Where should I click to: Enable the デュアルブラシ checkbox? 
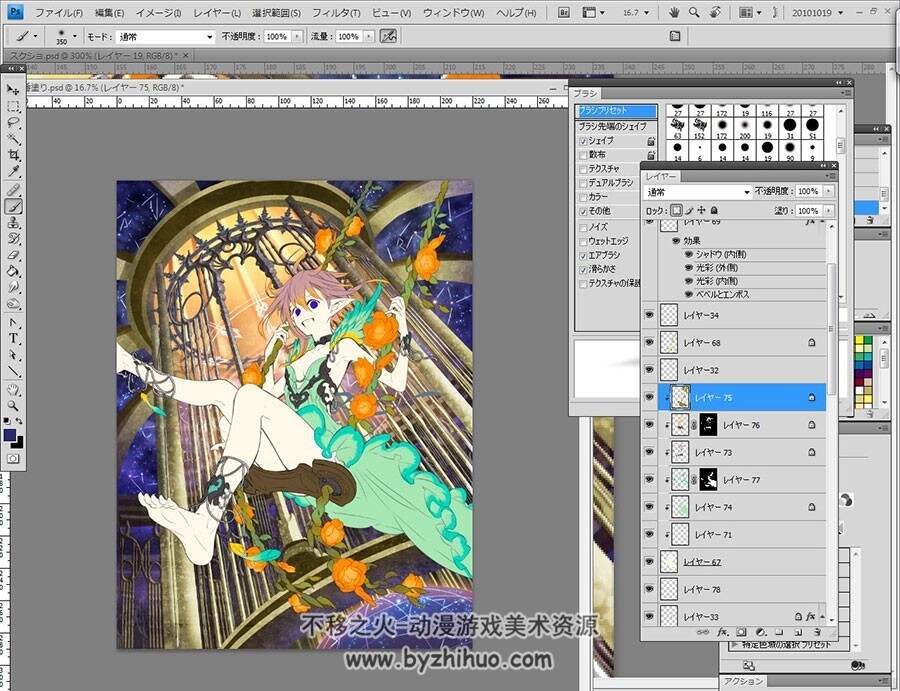[583, 184]
